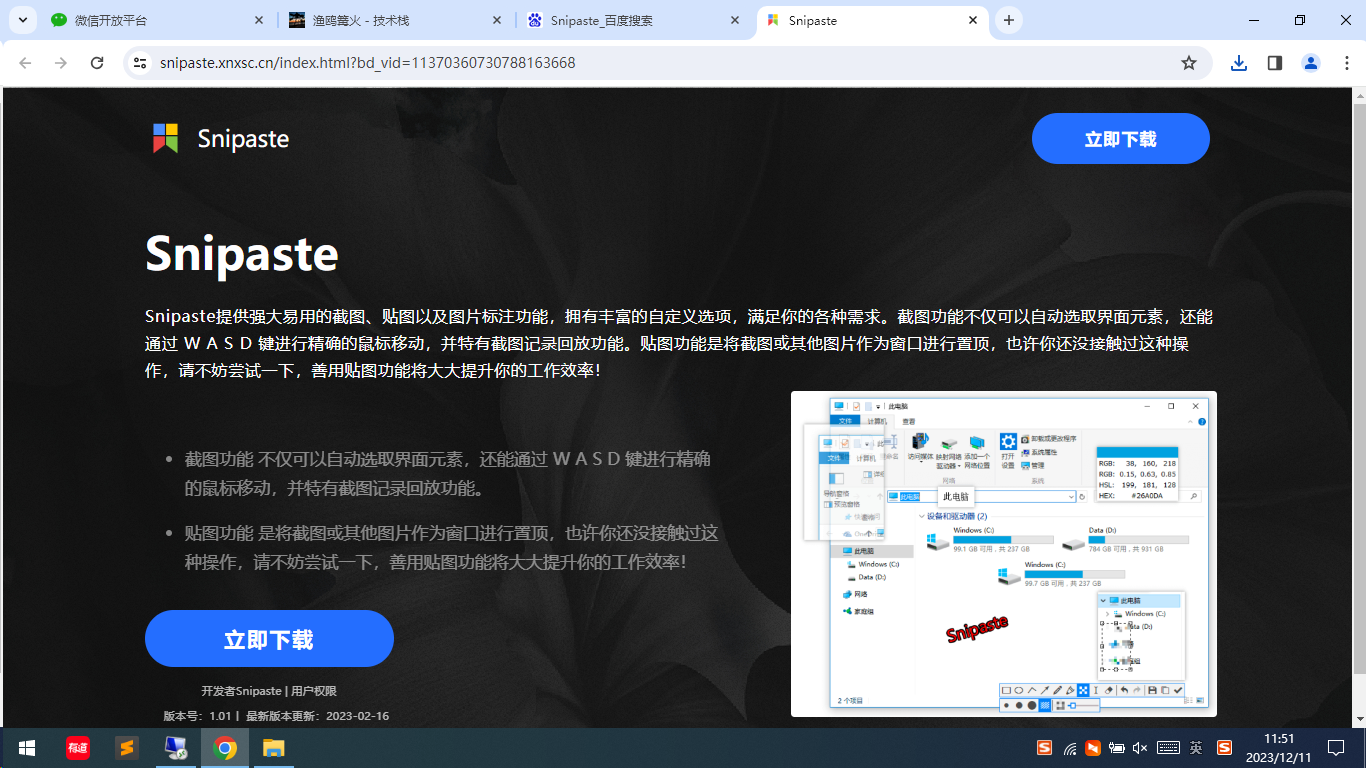
Task: Click the Snipaste logo in page header
Action: (x=221, y=138)
